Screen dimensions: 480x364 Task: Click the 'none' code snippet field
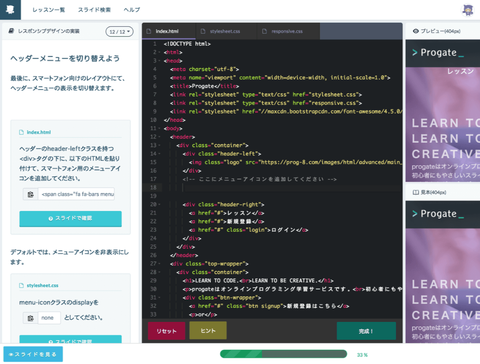(49, 318)
